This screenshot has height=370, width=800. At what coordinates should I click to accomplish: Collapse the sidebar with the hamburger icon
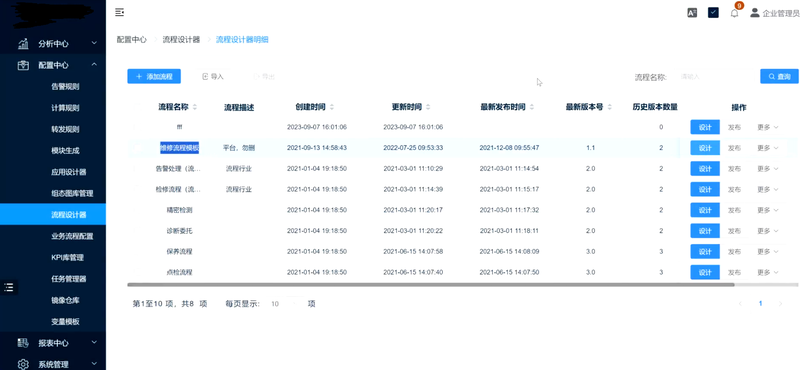[119, 12]
